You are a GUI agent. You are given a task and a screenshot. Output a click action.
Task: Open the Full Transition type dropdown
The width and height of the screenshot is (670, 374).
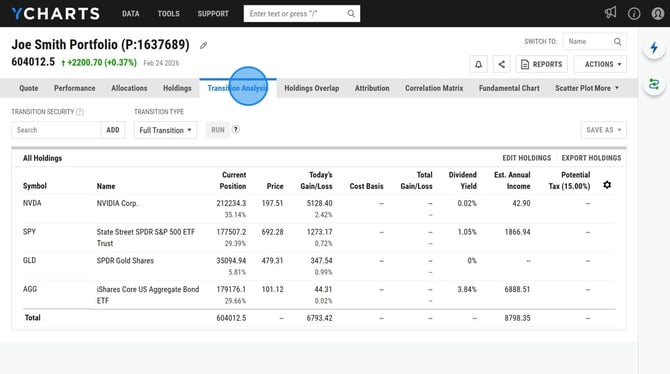(165, 130)
